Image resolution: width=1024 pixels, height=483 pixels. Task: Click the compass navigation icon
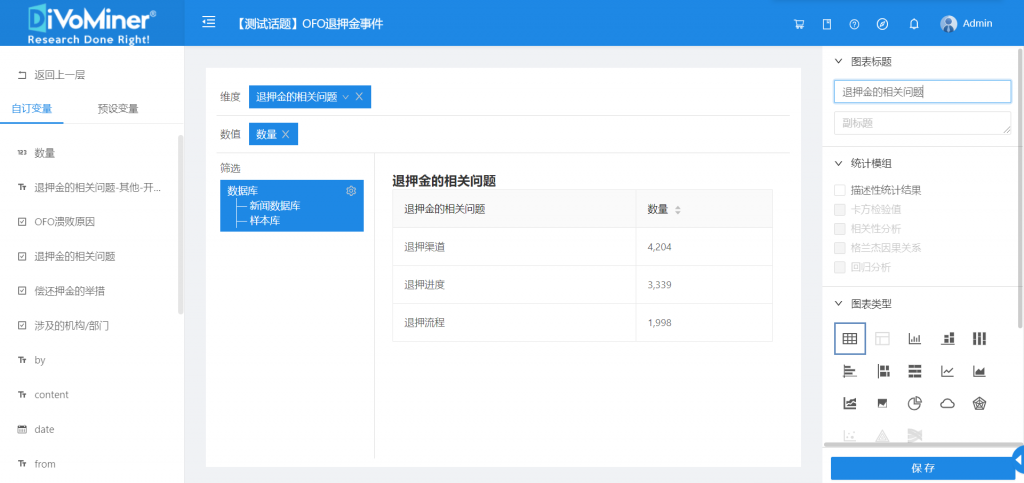pyautogui.click(x=882, y=24)
